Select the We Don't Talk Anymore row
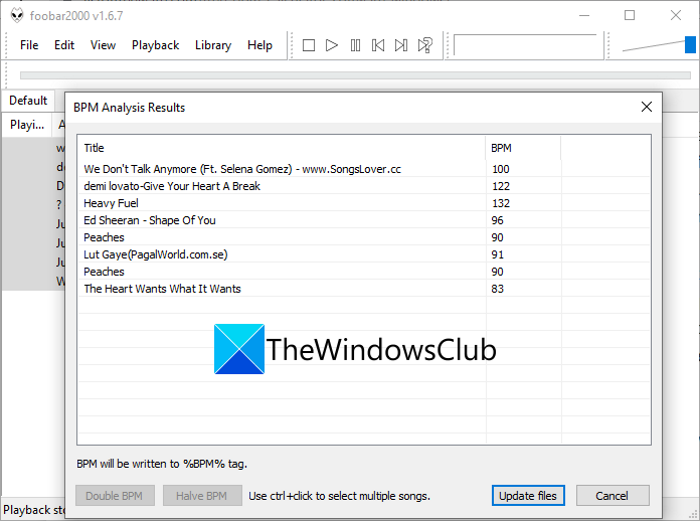This screenshot has height=521, width=700. pos(364,169)
